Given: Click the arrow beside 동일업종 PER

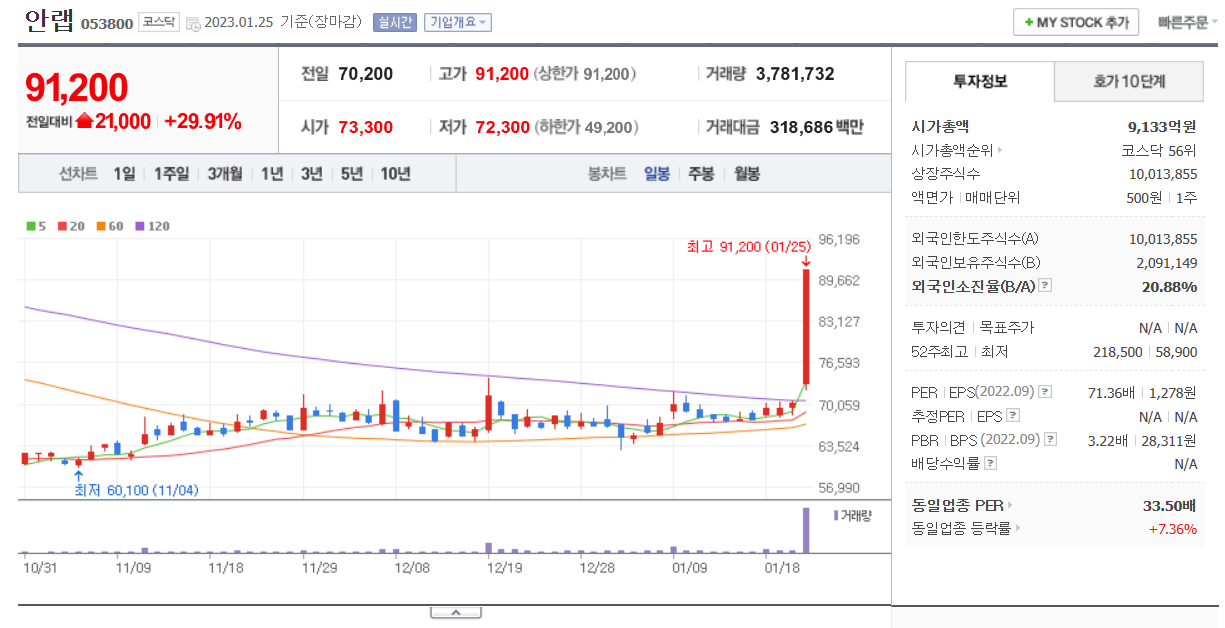Looking at the screenshot, I should 1009,505.
